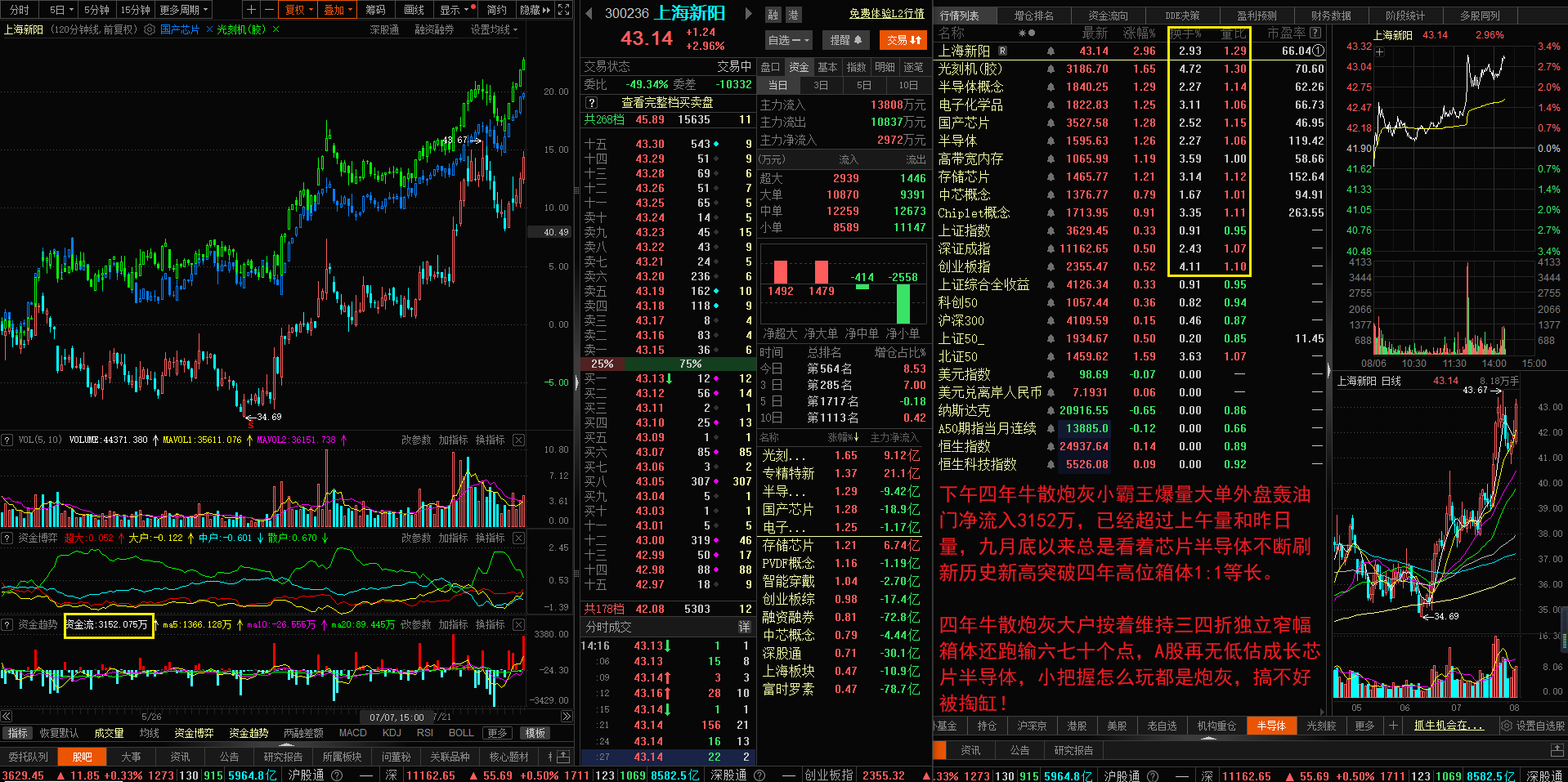The image size is (1568, 782).
Task: Go to previous stock with left arrow
Action: (589, 13)
